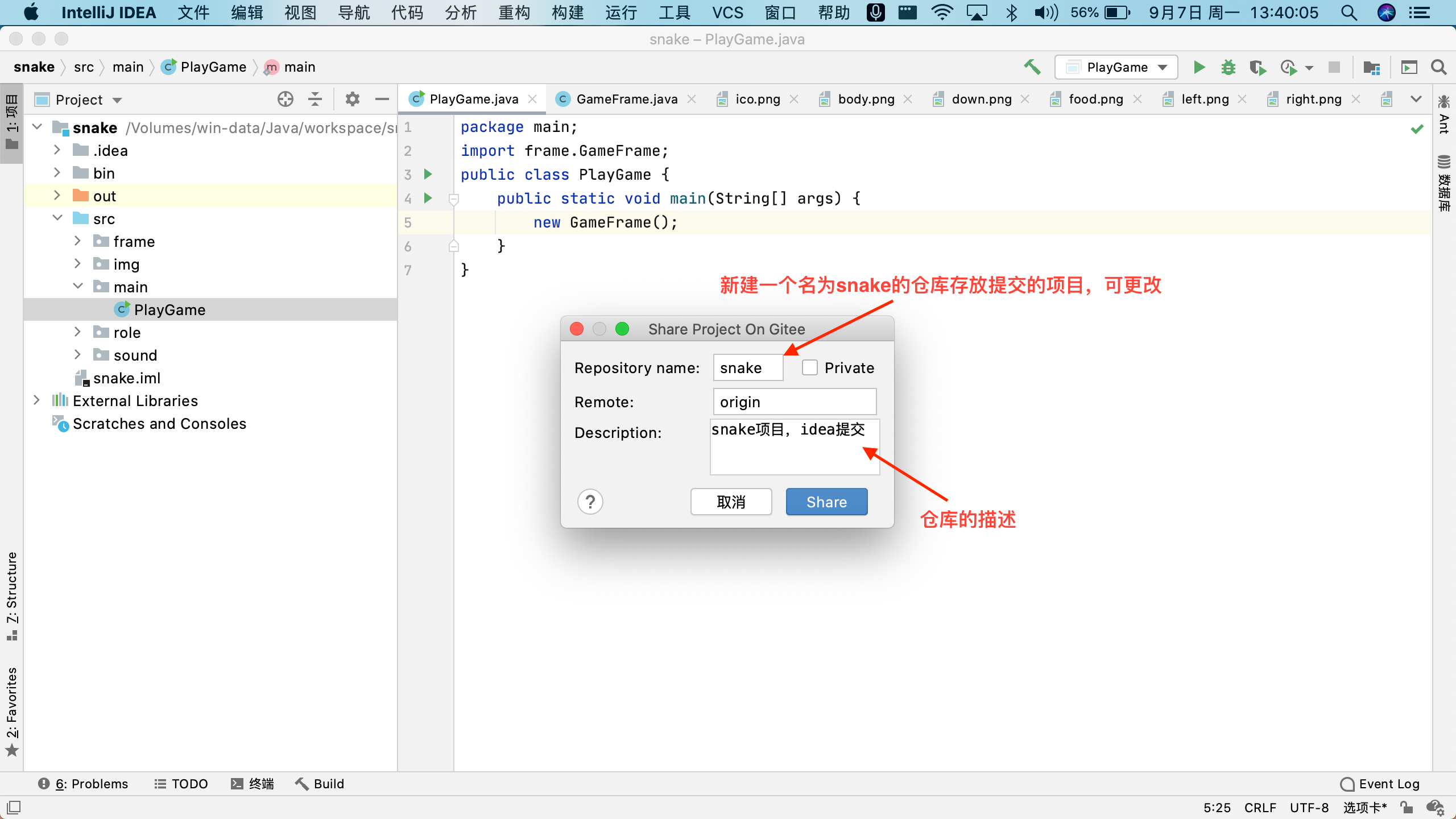Open the Structure tool window
This screenshot has height=819, width=1456.
point(12,596)
